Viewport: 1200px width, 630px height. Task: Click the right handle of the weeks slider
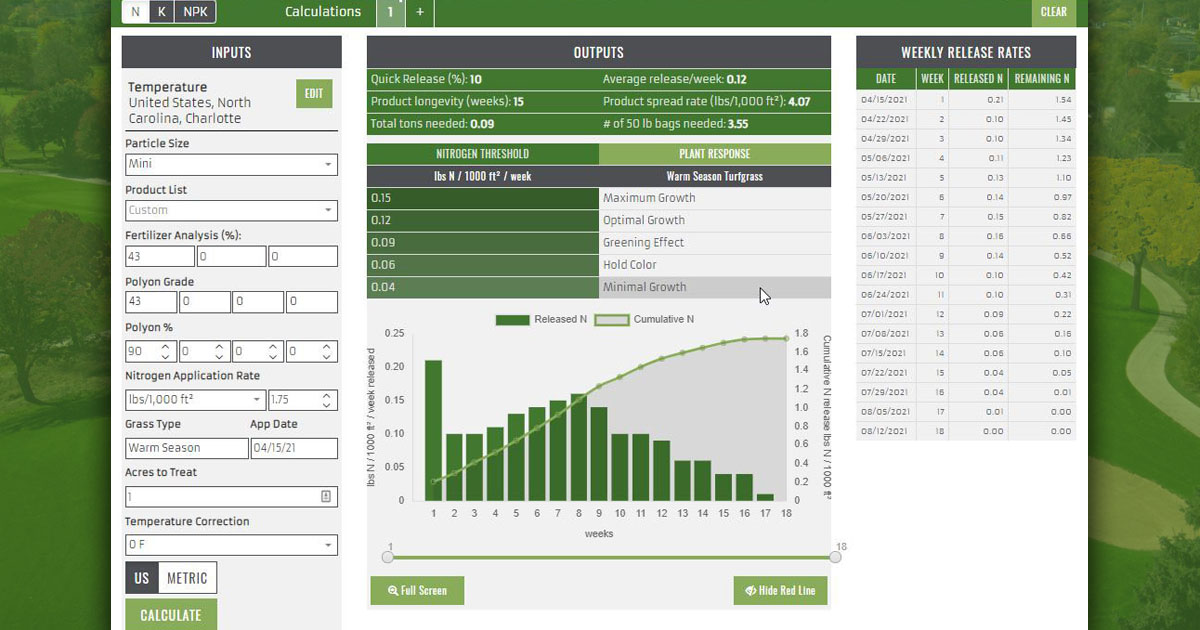tap(835, 557)
